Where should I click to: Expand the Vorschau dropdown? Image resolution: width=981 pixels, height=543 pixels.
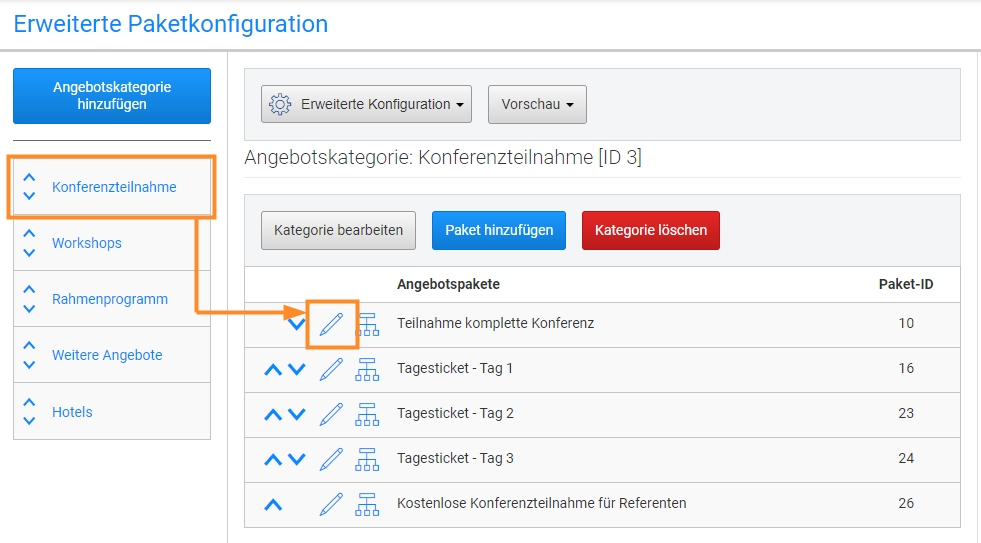(537, 104)
